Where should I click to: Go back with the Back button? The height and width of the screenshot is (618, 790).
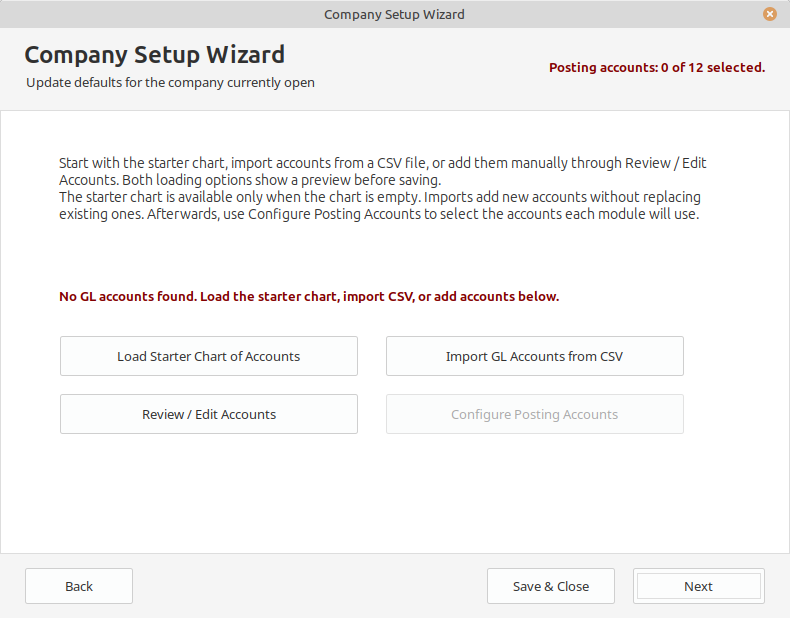click(x=79, y=586)
